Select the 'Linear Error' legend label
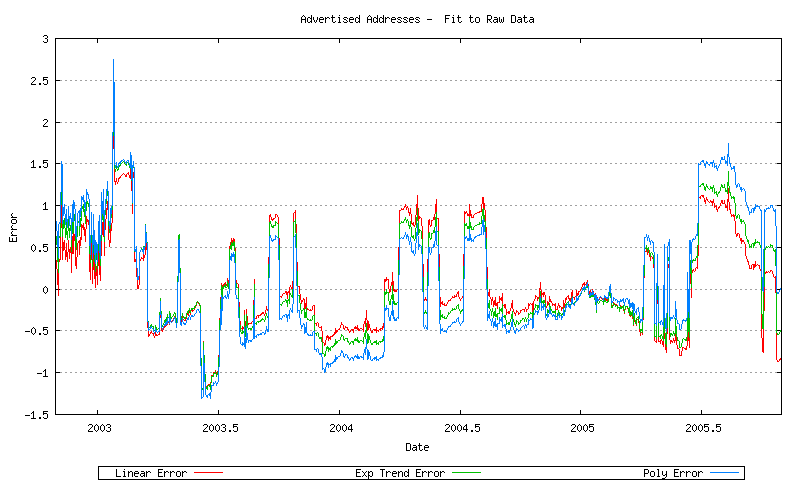 point(151,473)
